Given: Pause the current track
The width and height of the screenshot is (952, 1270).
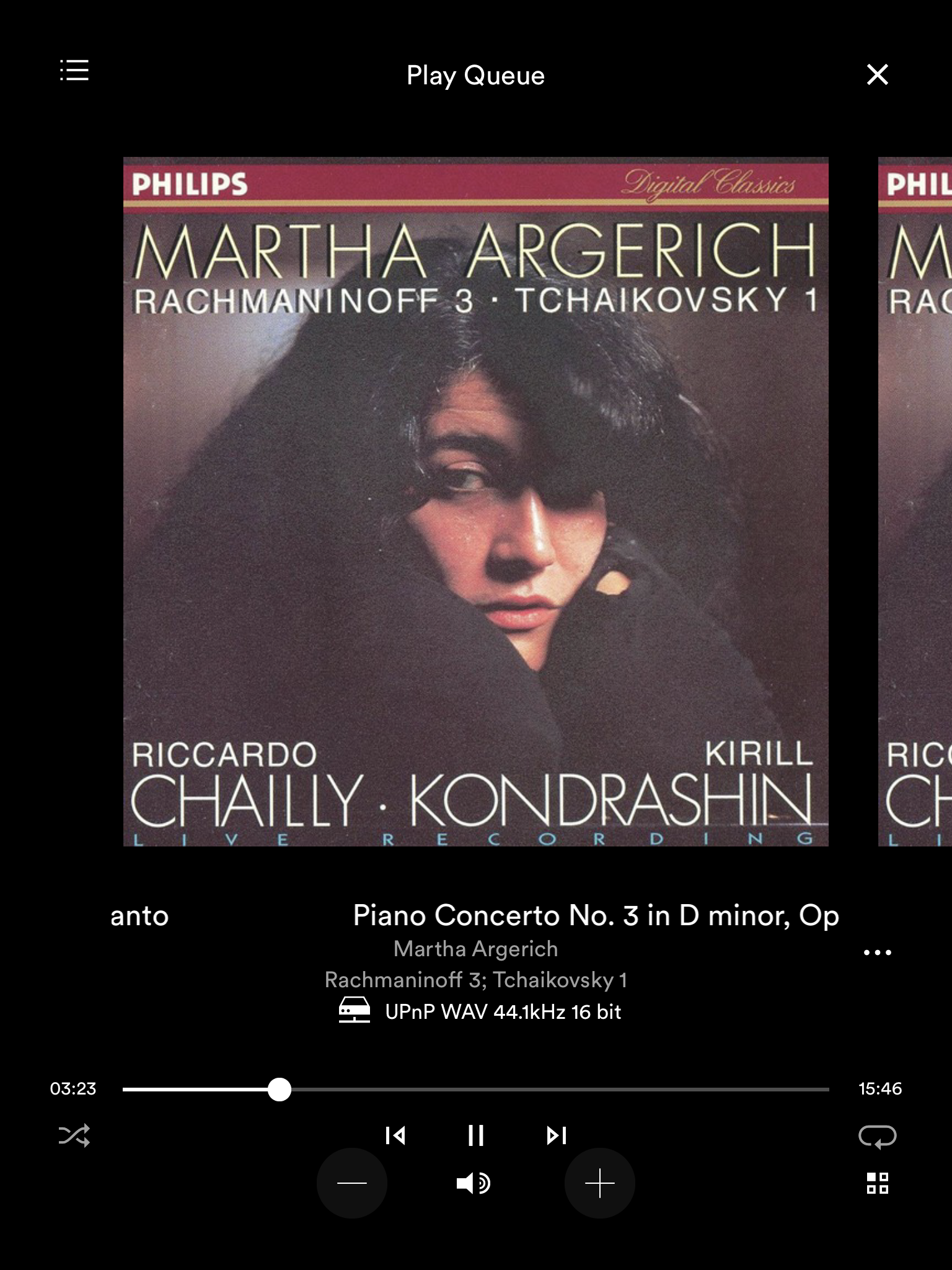Looking at the screenshot, I should point(476,1135).
